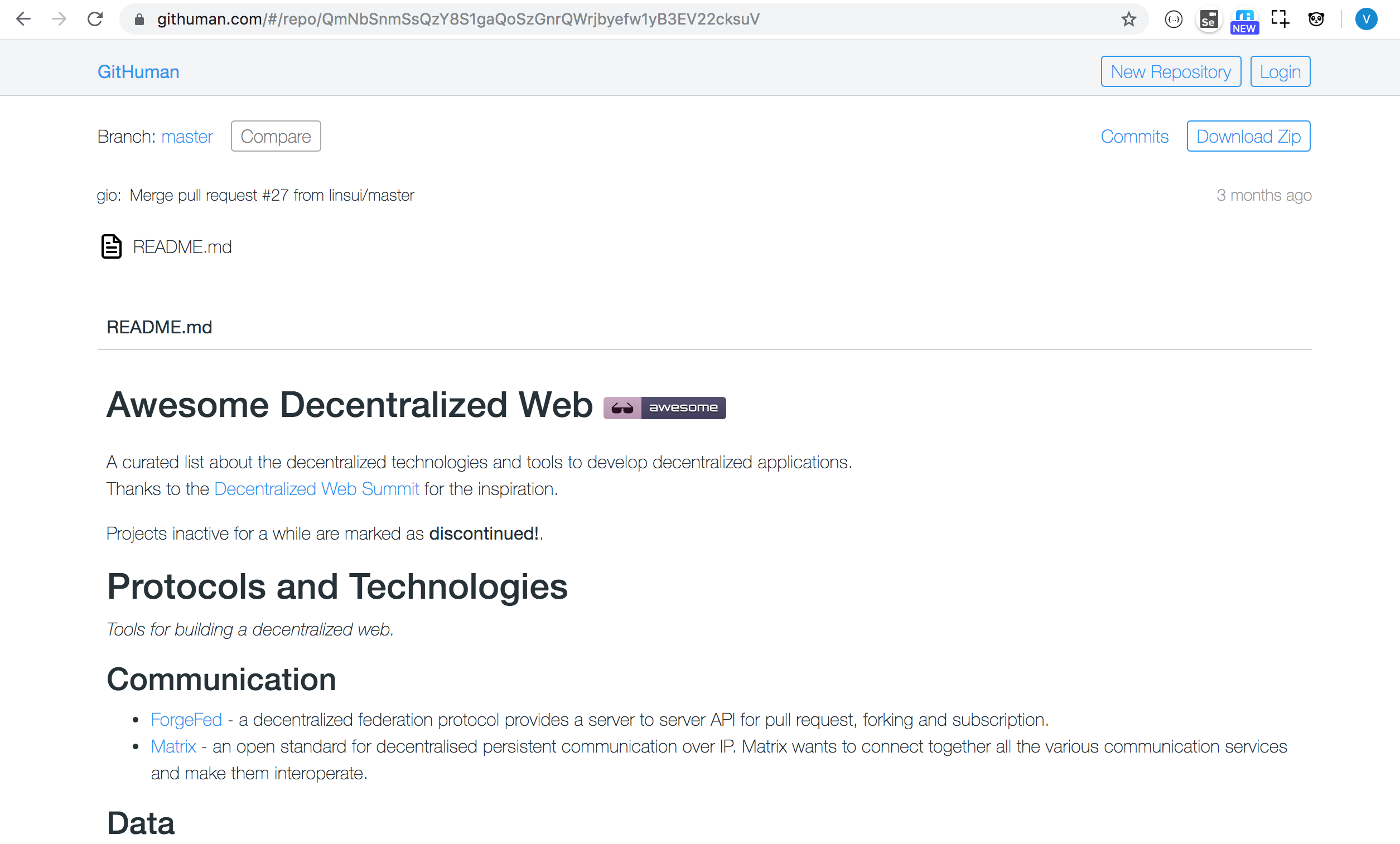Bookmark this page using the star icon

coord(1128,19)
